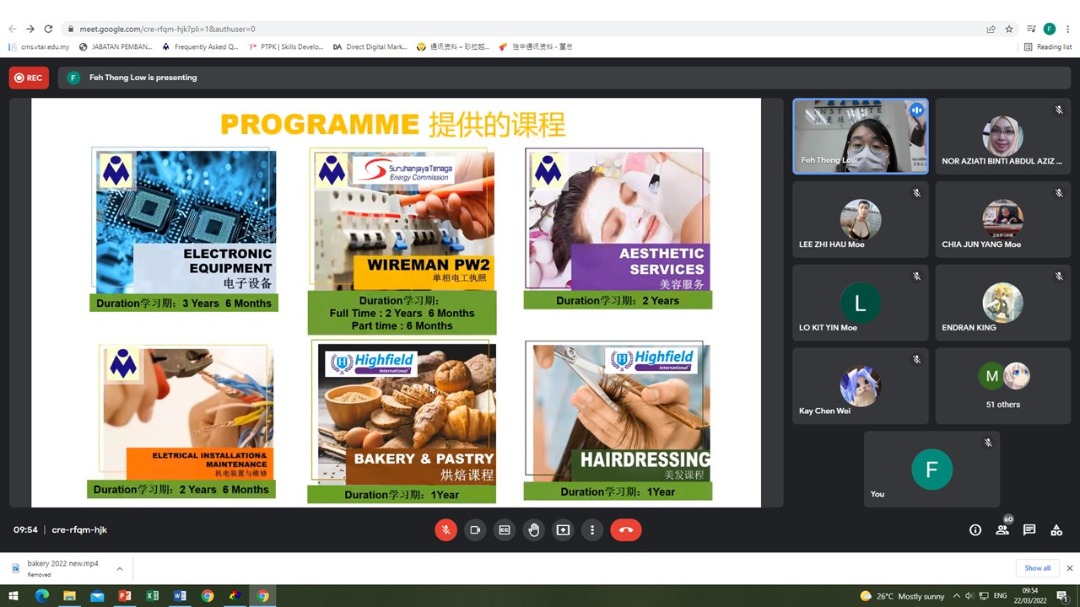Open the Chrome profile avatar
1080x607 pixels.
click(1050, 29)
